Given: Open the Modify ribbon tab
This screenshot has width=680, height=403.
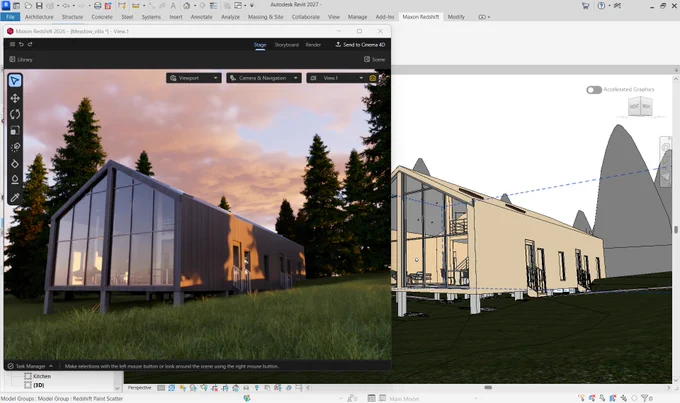Looking at the screenshot, I should [456, 17].
